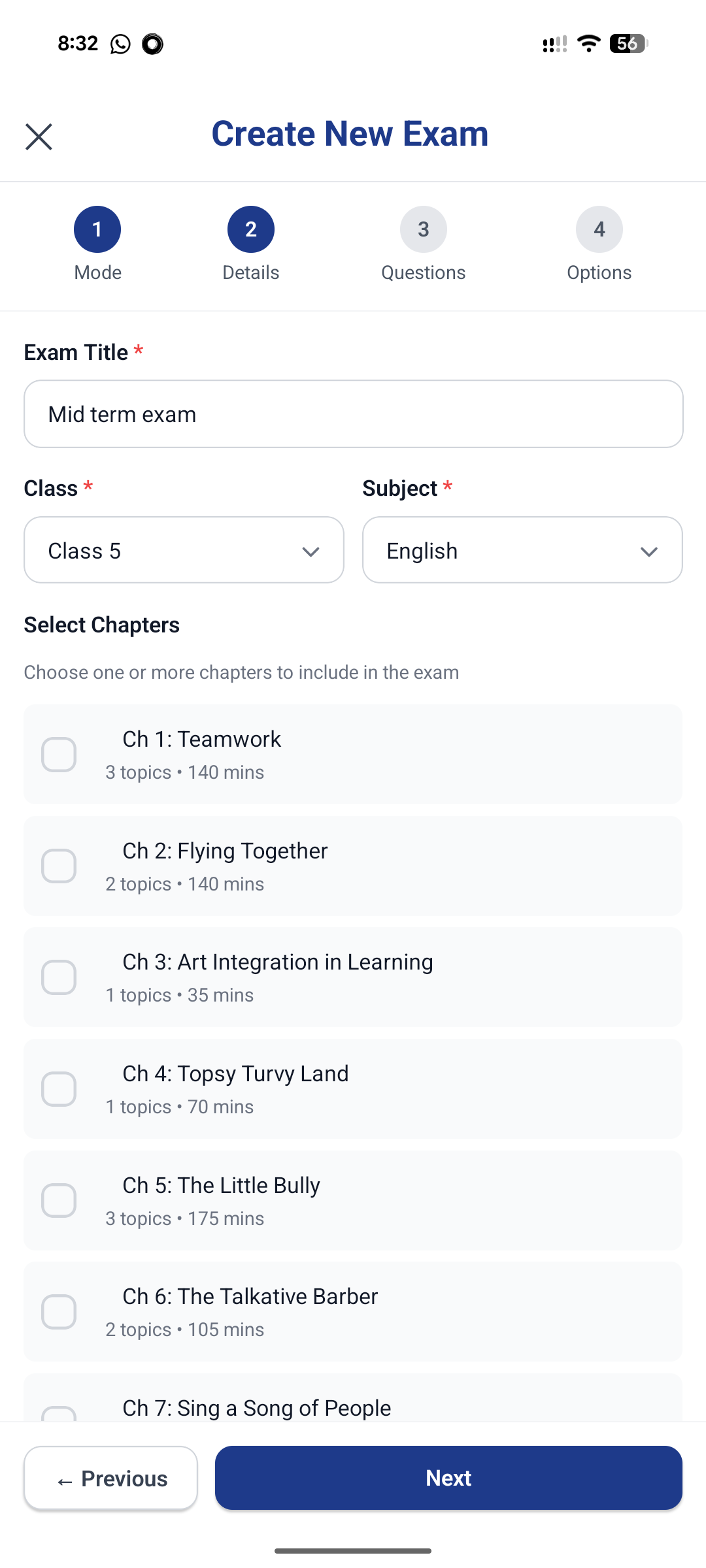706x1568 pixels.
Task: Jump to step 3 Questions circle
Action: point(424,229)
